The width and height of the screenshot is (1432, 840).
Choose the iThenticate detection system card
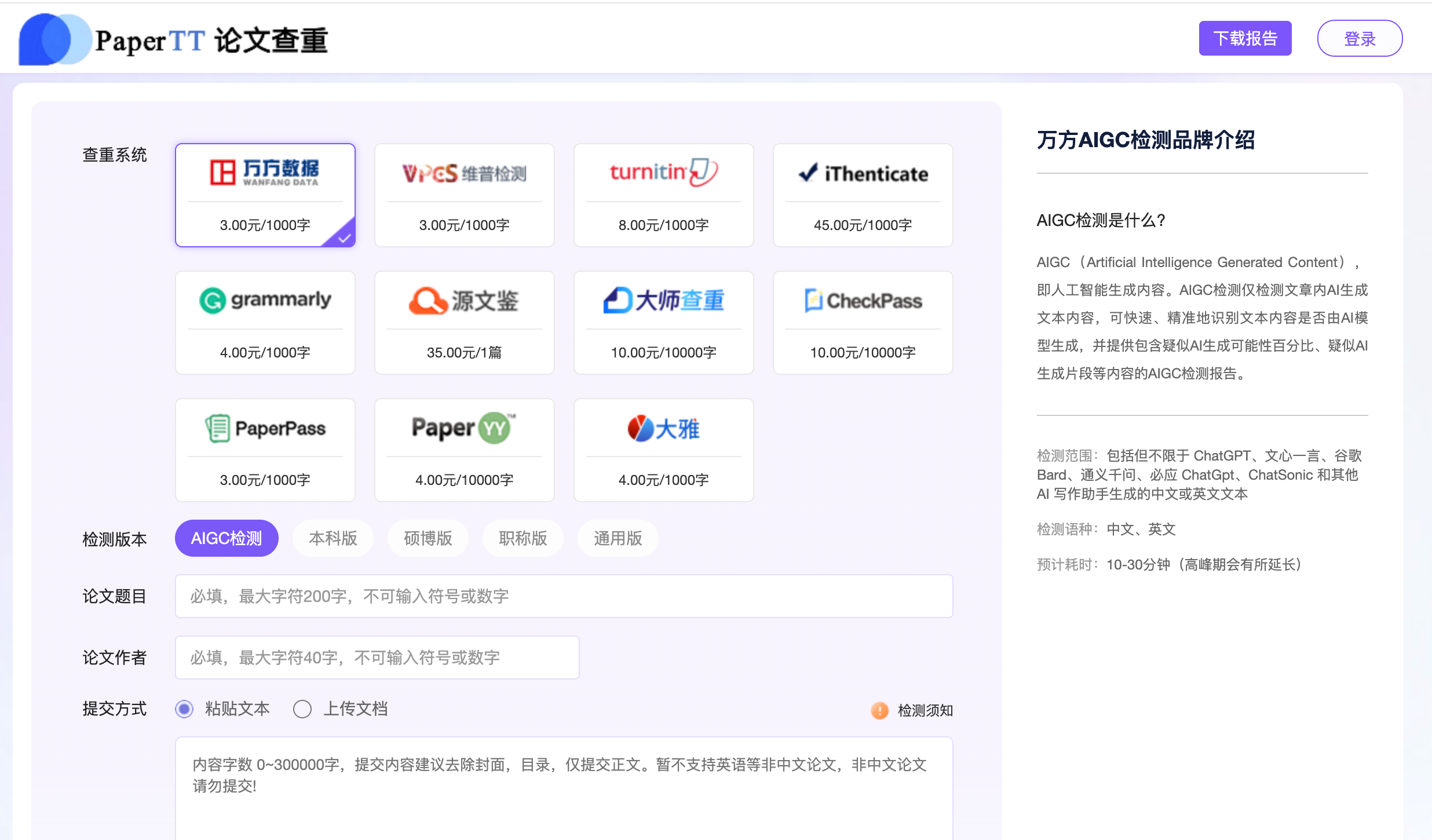click(863, 195)
